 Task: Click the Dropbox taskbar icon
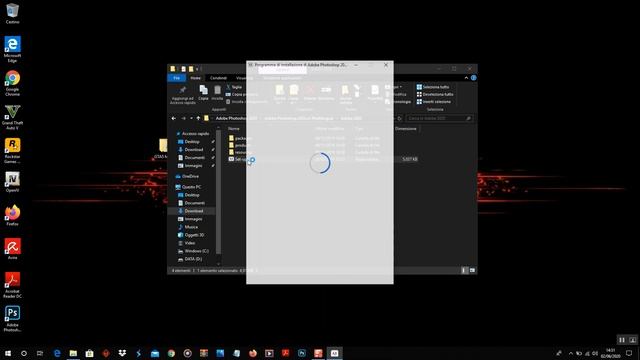pos(122,353)
